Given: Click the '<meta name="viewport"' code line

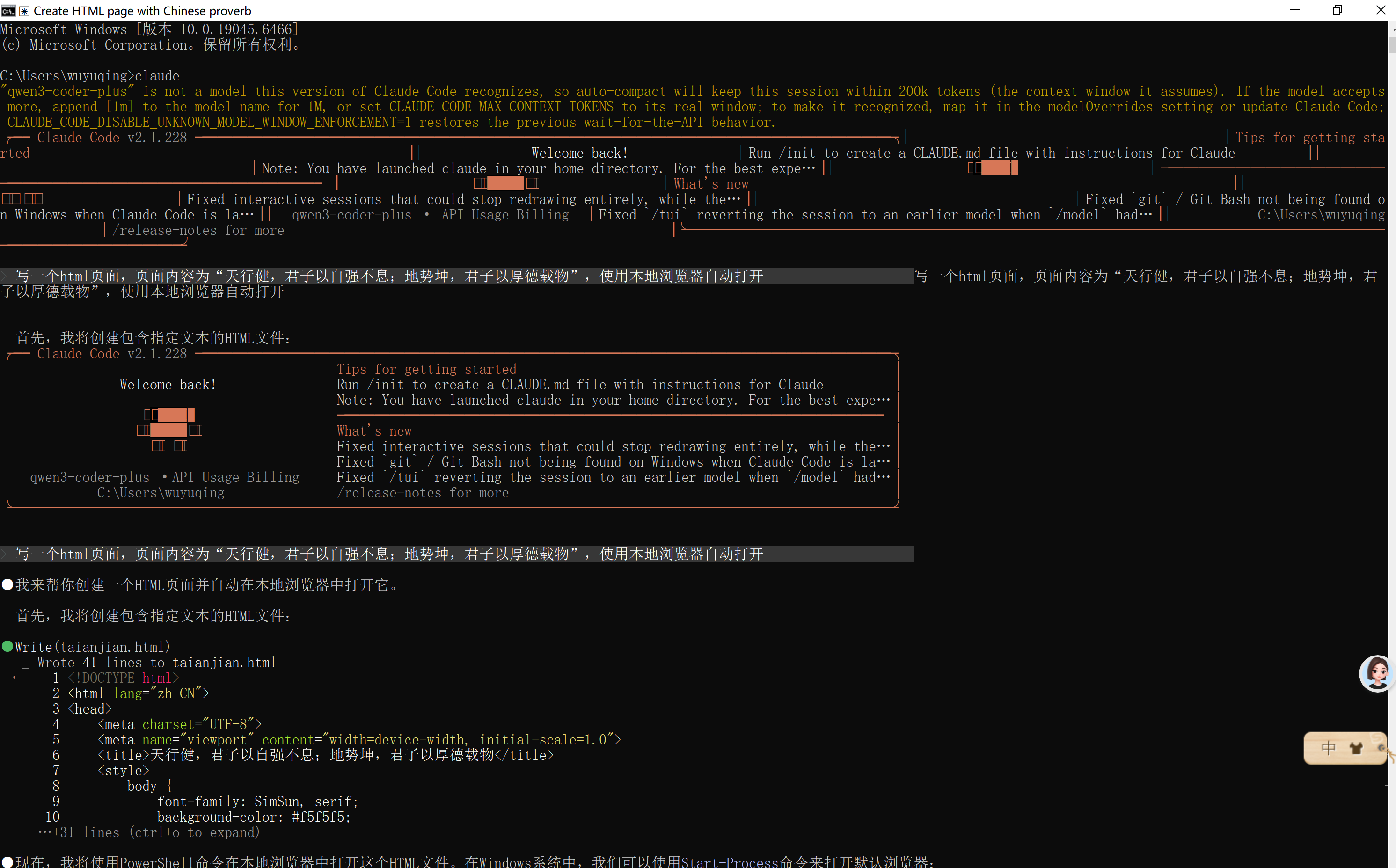Looking at the screenshot, I should coord(359,740).
